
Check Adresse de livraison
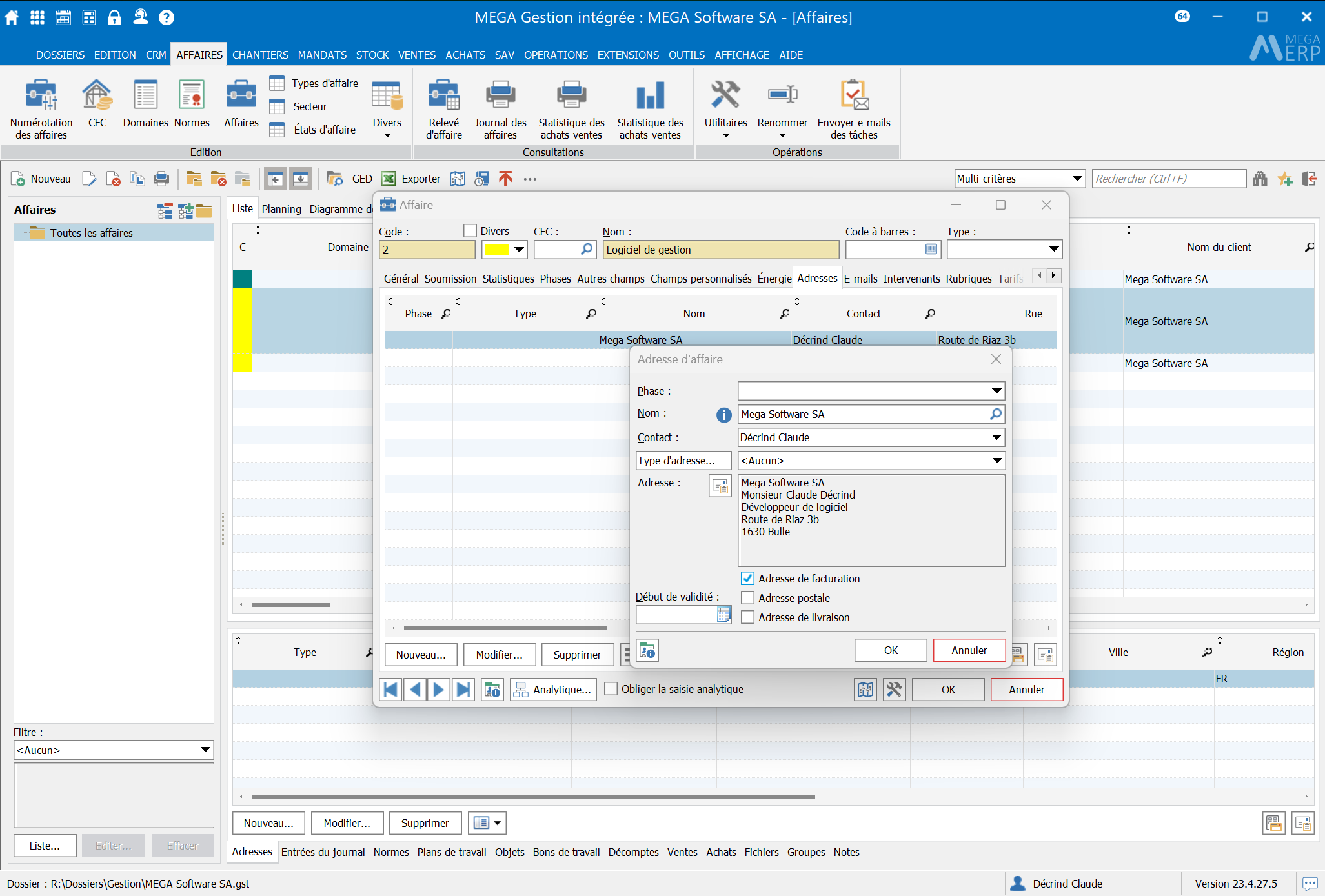tap(747, 617)
